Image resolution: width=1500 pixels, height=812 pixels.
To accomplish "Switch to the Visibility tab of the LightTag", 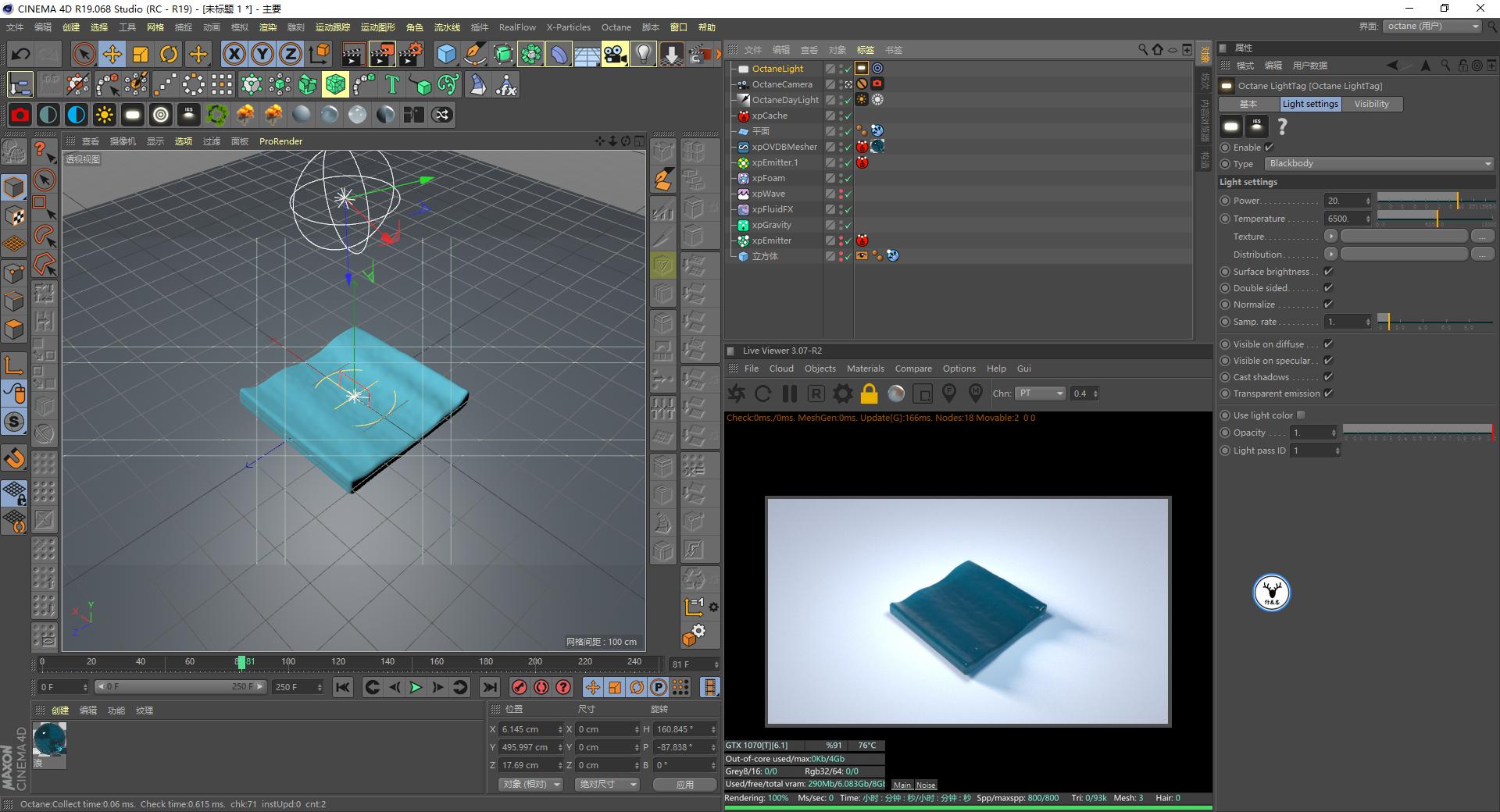I will 1372,104.
